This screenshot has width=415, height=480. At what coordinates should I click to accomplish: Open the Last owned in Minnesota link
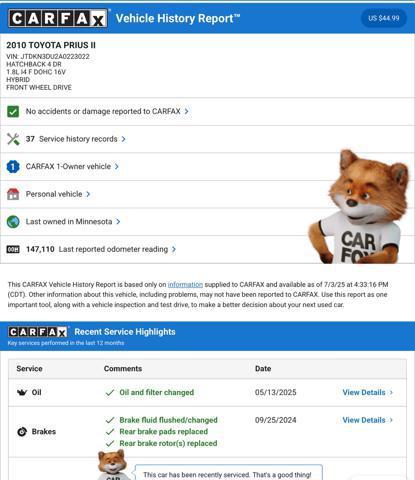click(69, 222)
